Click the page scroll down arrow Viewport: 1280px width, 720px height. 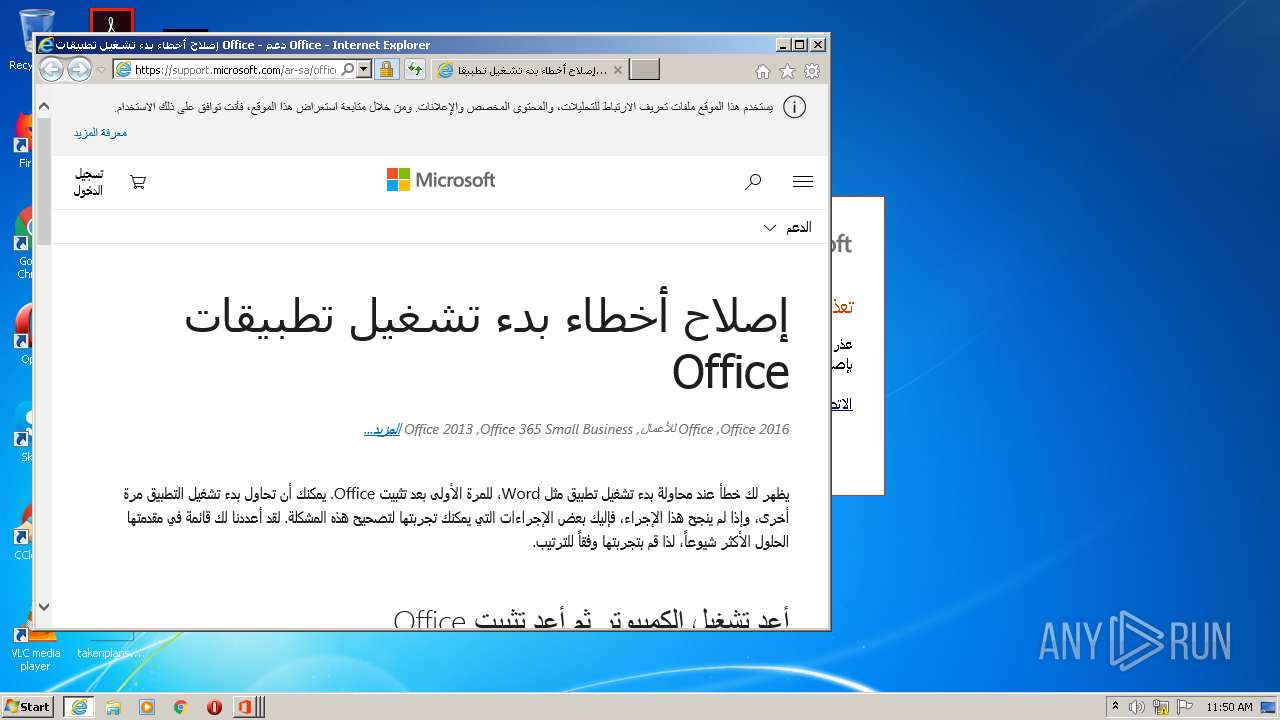pos(43,606)
